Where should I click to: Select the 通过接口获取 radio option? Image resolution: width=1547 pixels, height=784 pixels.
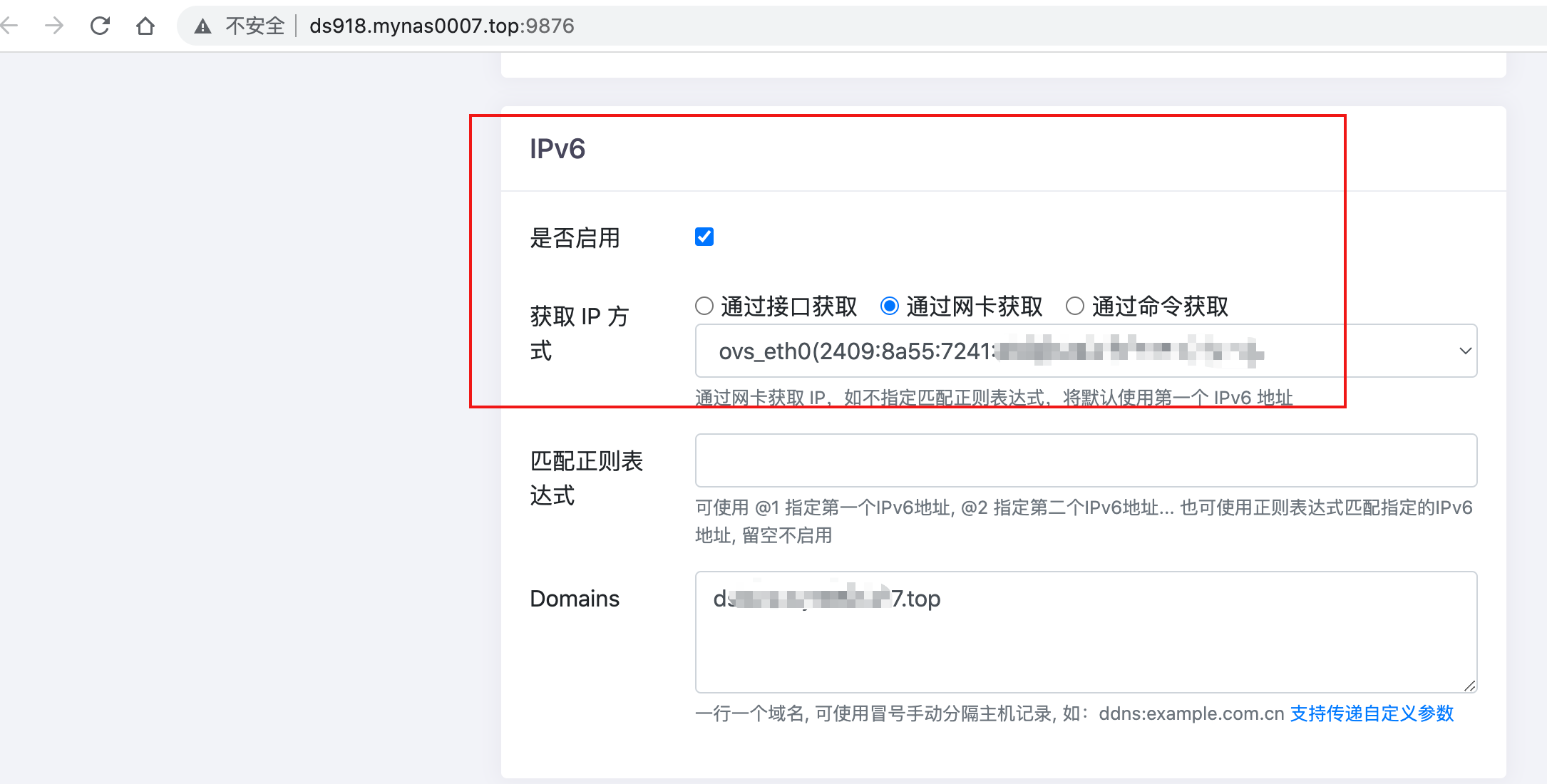coord(704,306)
